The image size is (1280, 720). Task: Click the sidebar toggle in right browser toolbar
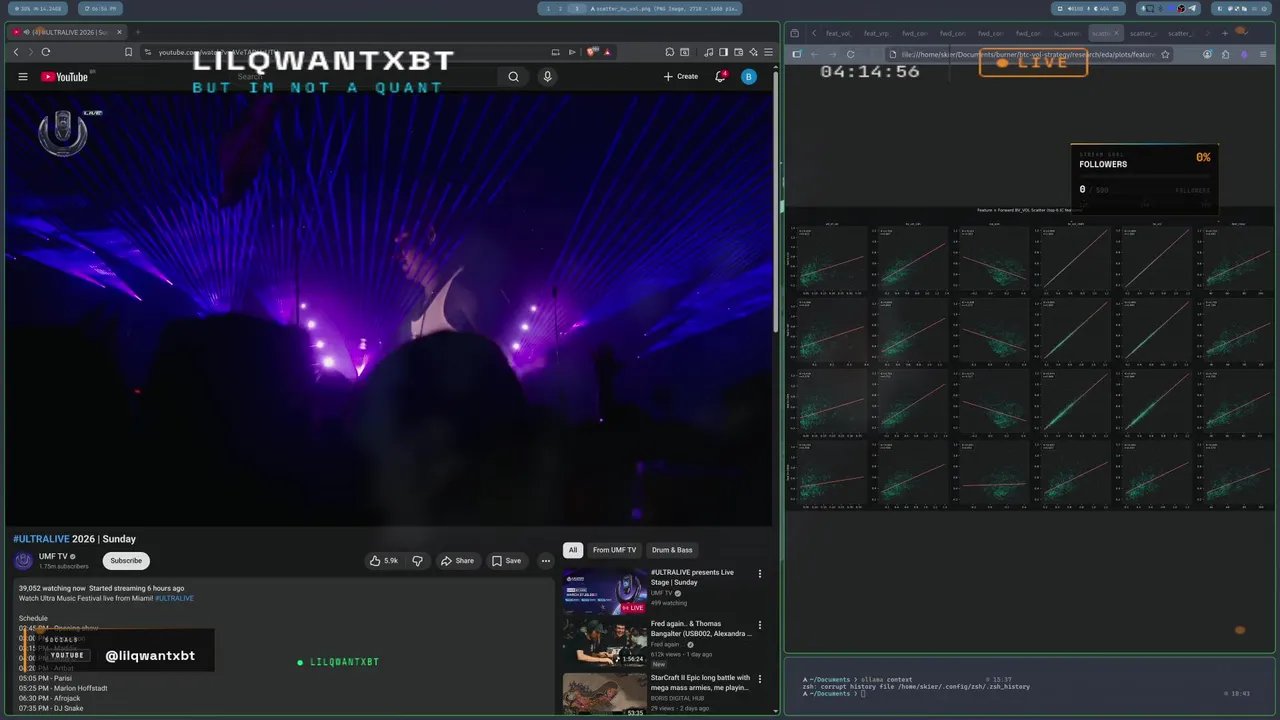coord(797,54)
